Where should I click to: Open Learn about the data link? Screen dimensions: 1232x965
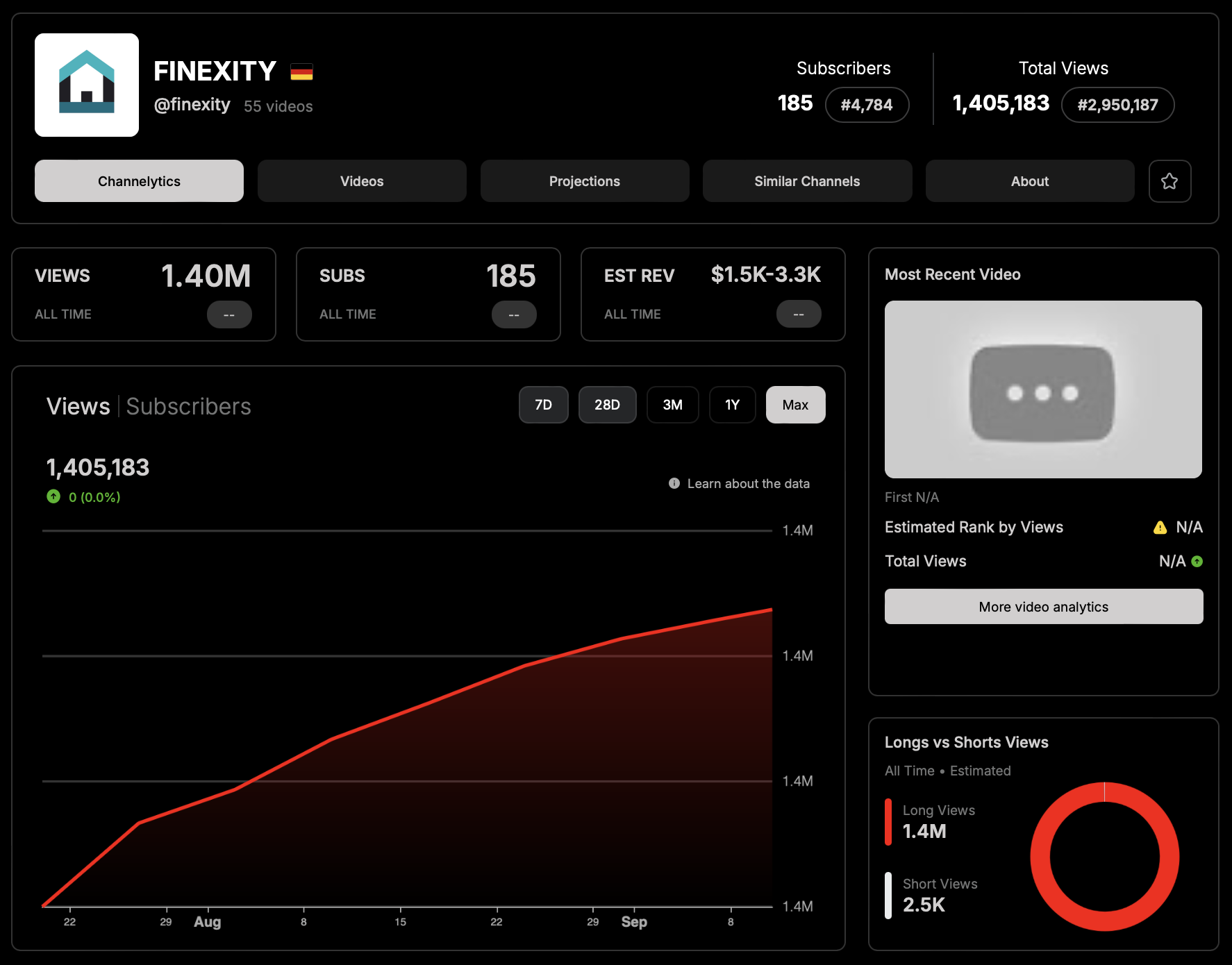(x=749, y=483)
